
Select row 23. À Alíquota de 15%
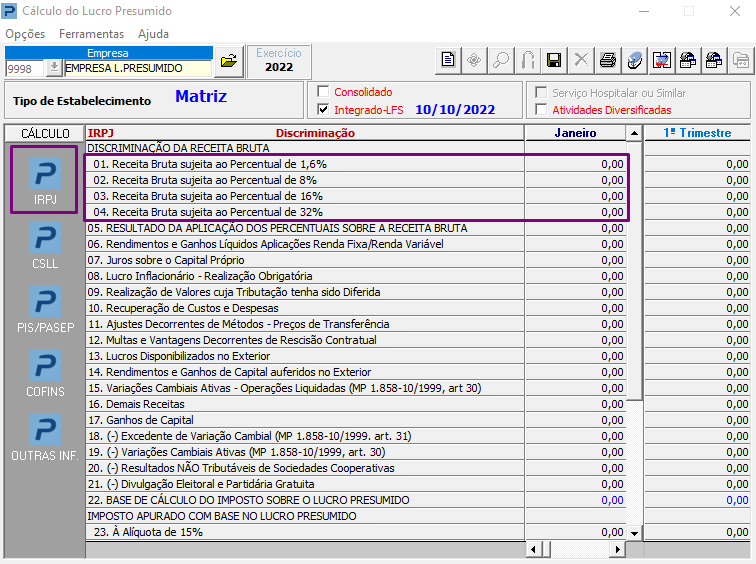[x=305, y=532]
